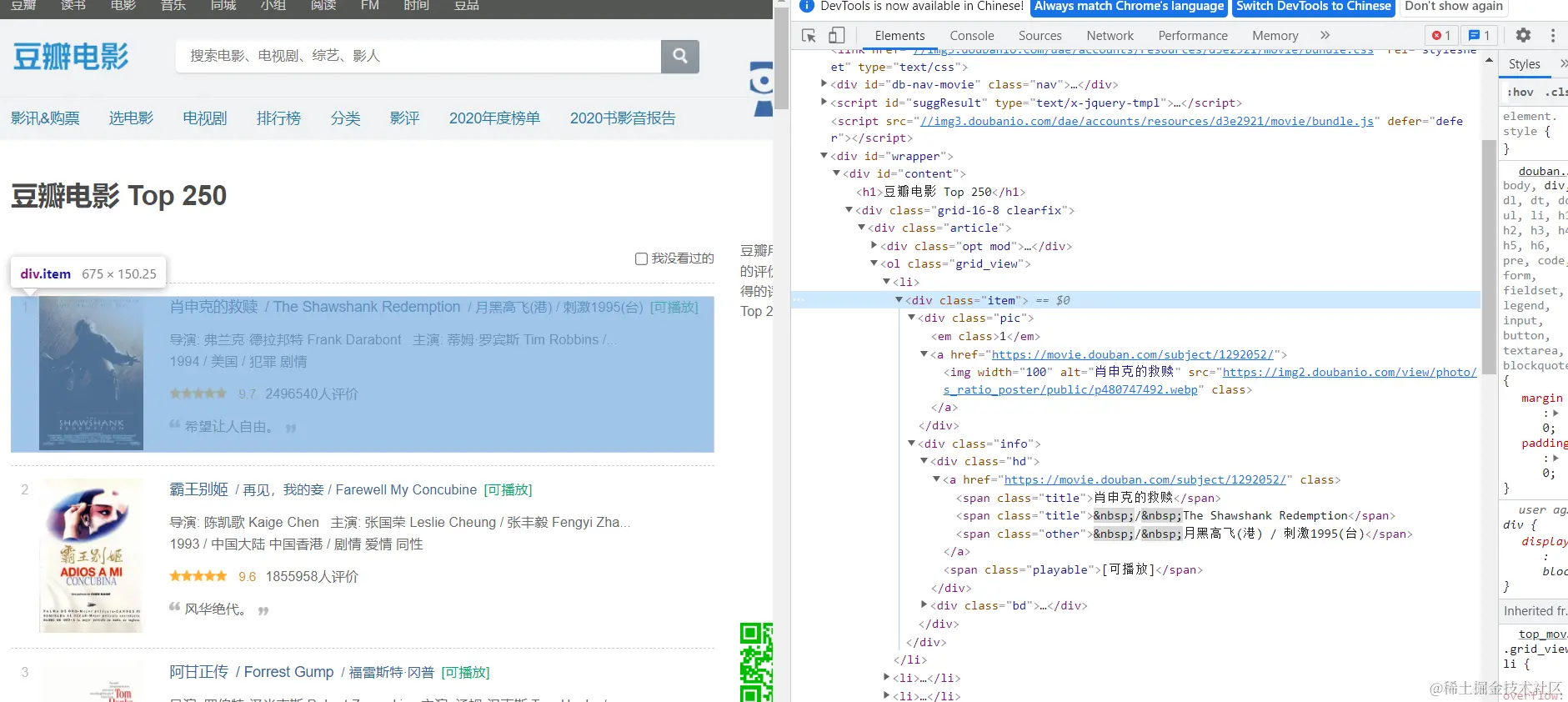Show more DevTools tabs chevron
The width and height of the screenshot is (1568, 702).
coord(1325,35)
